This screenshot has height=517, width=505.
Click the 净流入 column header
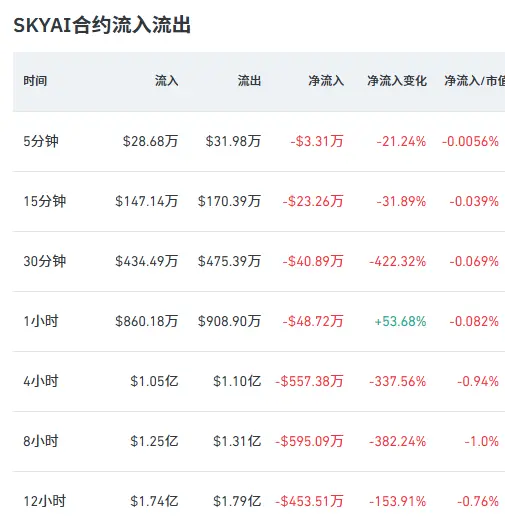[x=326, y=81]
